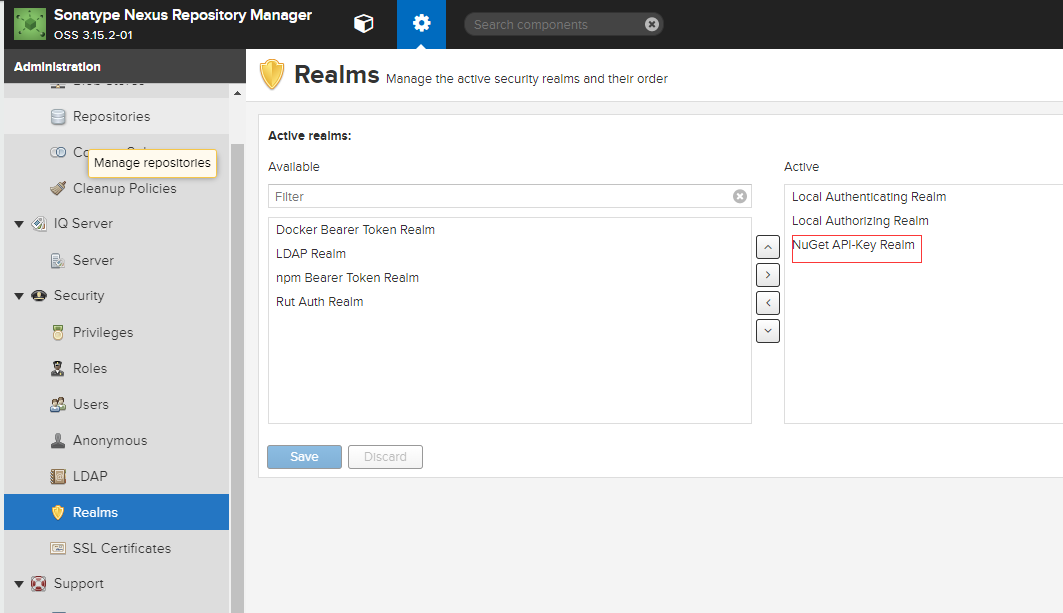Image resolution: width=1063 pixels, height=613 pixels.
Task: Select Realms in sidebar
Action: (x=117, y=512)
